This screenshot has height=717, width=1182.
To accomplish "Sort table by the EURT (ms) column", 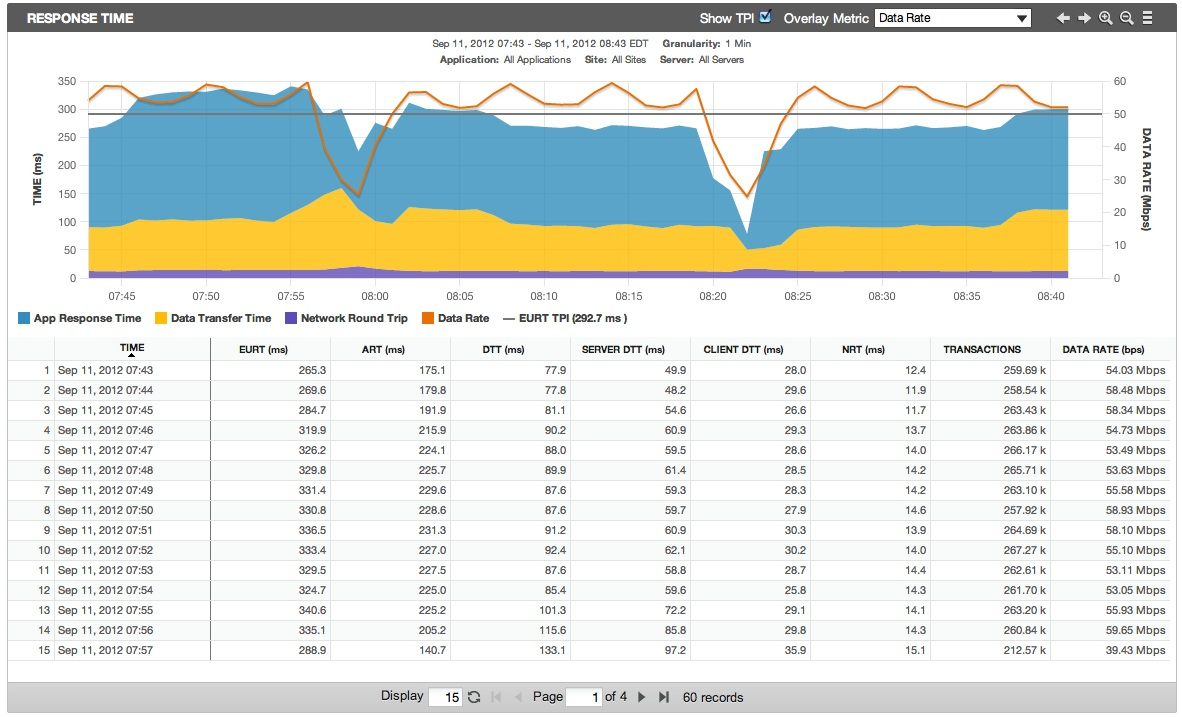I will click(x=264, y=350).
